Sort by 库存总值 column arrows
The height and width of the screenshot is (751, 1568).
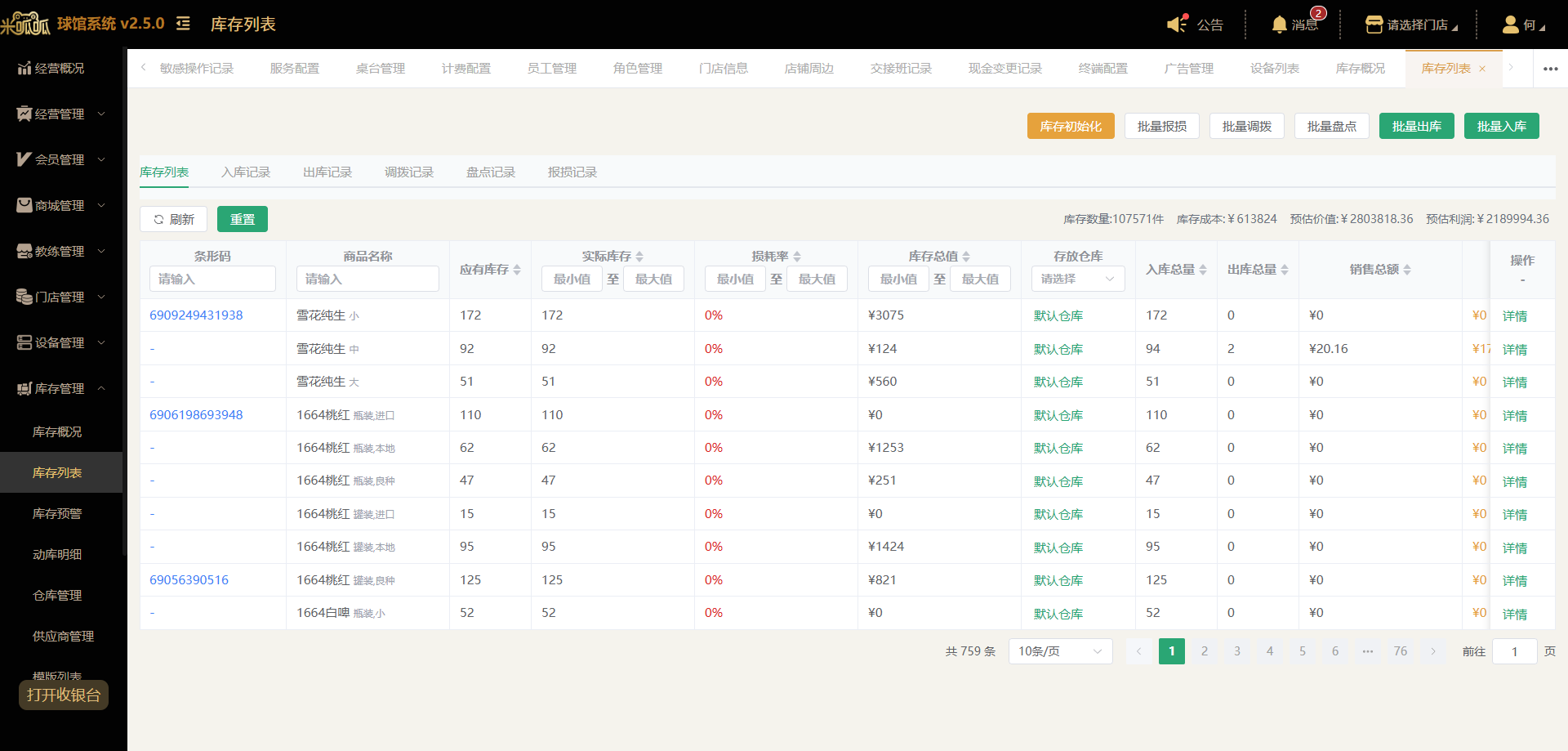coord(966,256)
